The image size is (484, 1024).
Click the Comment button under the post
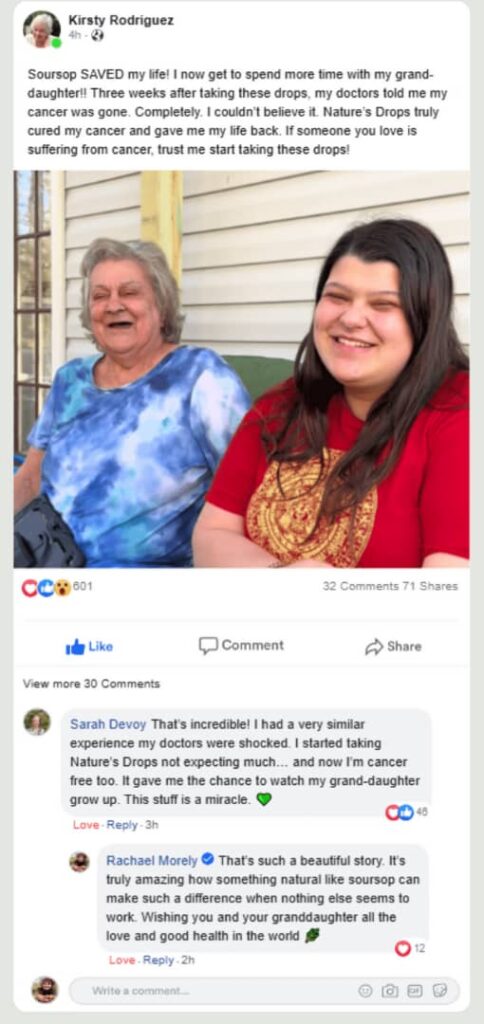click(242, 645)
